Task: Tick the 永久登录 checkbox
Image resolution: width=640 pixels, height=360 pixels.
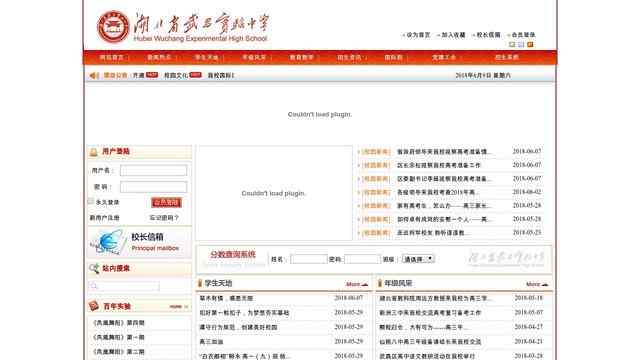Action: coord(91,201)
